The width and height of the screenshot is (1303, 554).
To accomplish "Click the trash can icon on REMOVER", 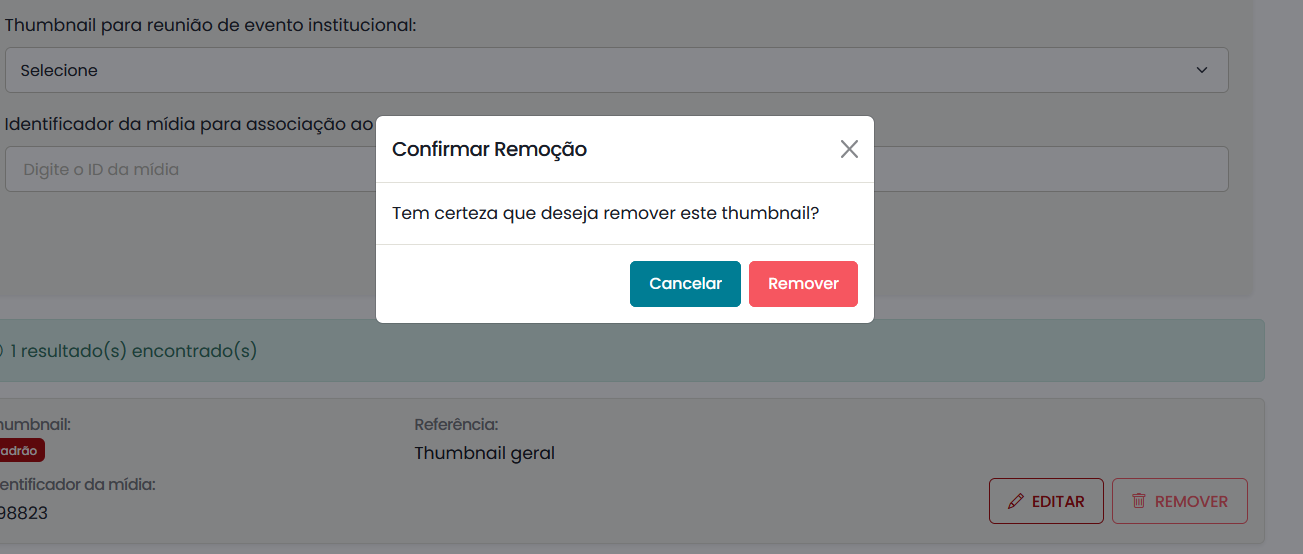I will coord(1138,502).
